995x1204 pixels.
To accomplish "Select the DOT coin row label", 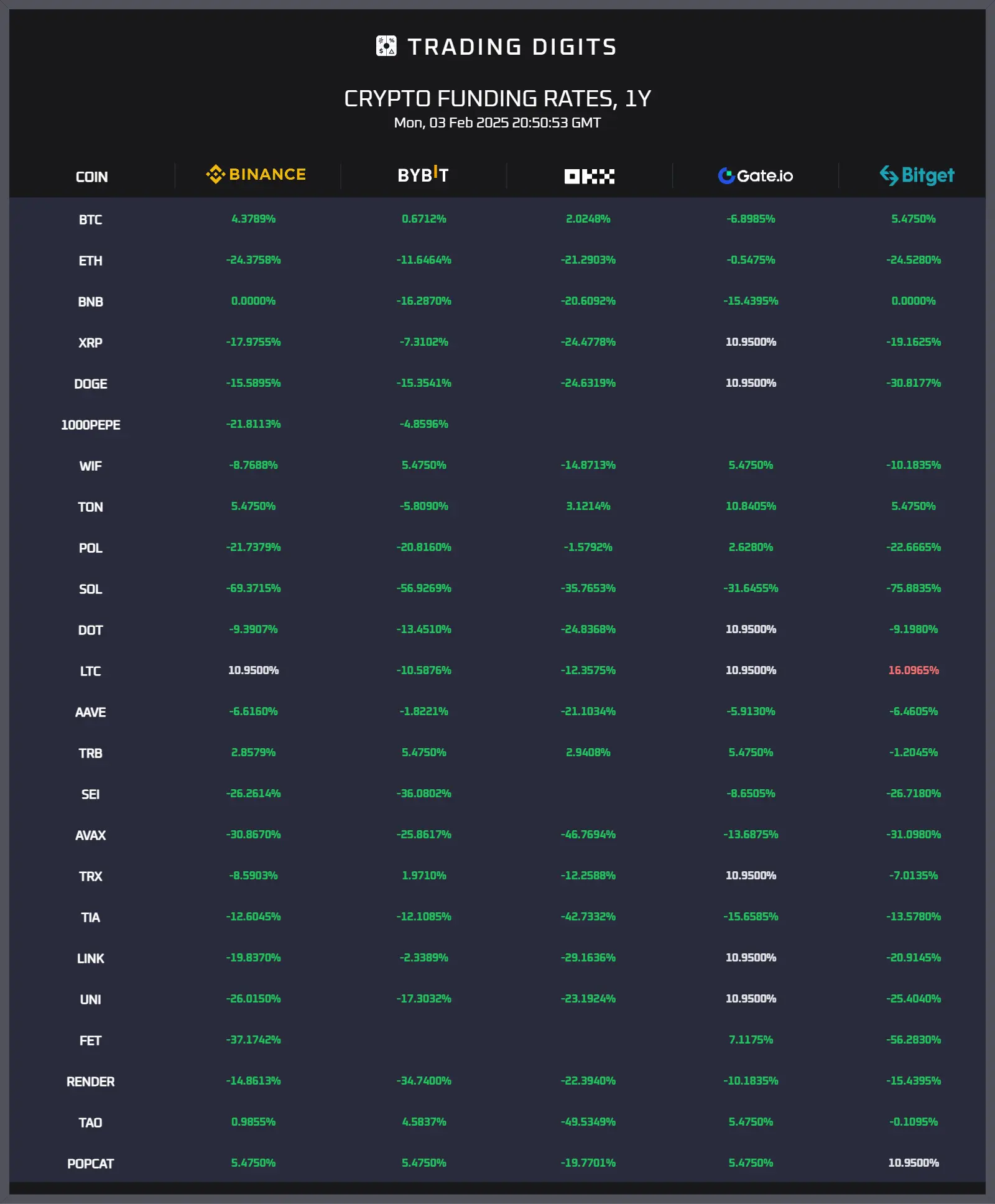I will pyautogui.click(x=91, y=630).
